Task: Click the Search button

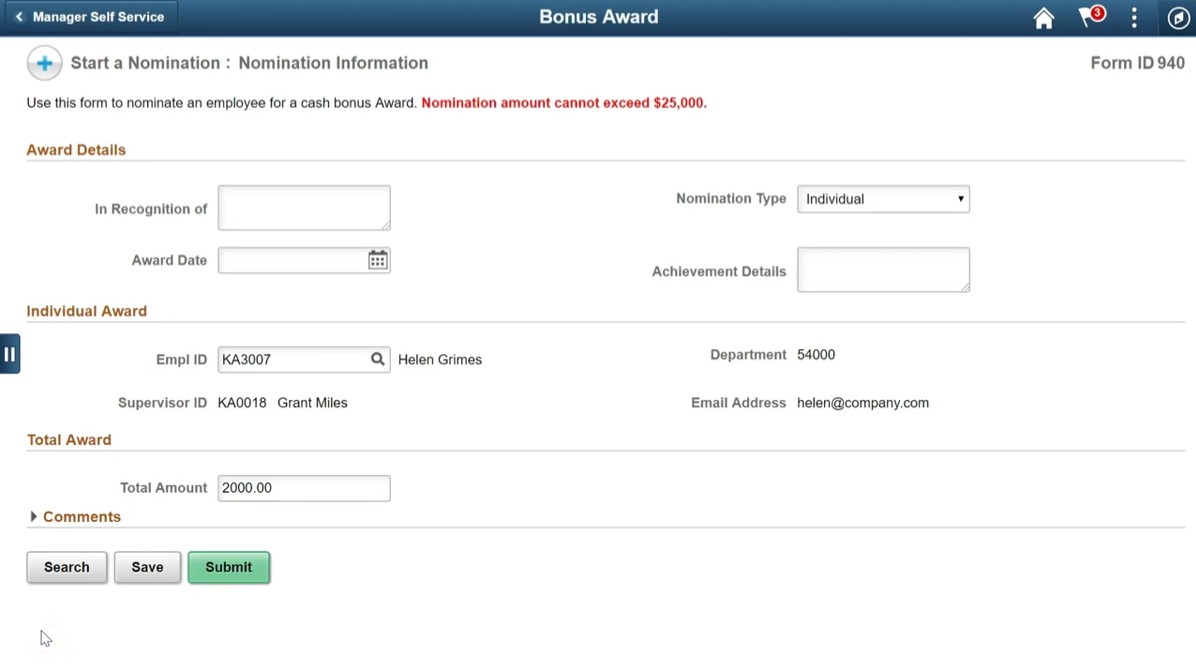Action: click(66, 567)
